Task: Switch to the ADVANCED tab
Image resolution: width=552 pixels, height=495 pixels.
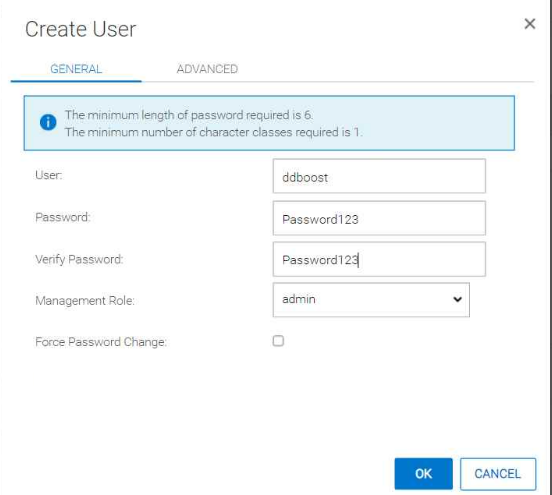Action: 207,69
